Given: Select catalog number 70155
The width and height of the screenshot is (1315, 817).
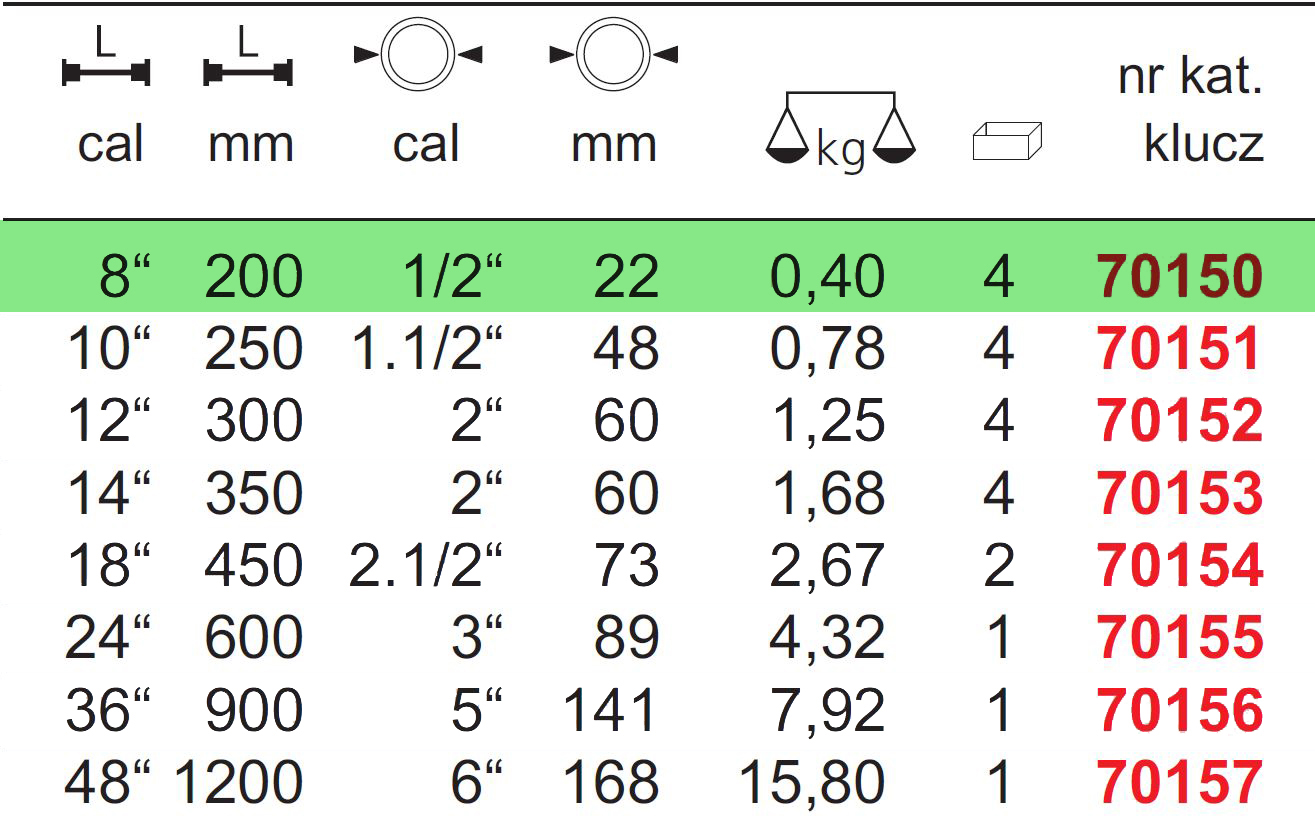Looking at the screenshot, I should pyautogui.click(x=1180, y=638).
